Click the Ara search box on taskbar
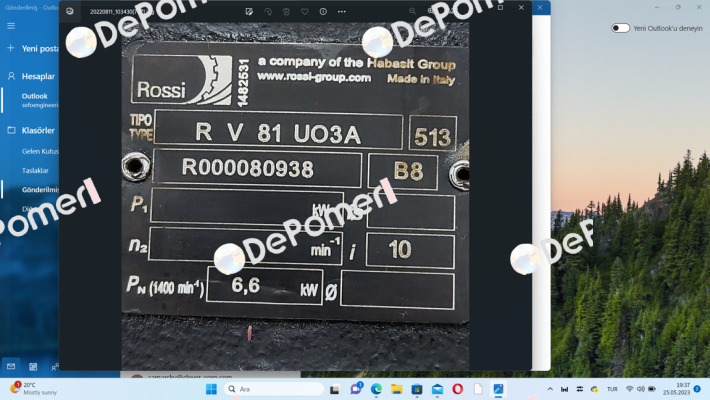The height and width of the screenshot is (400, 710). coord(274,389)
